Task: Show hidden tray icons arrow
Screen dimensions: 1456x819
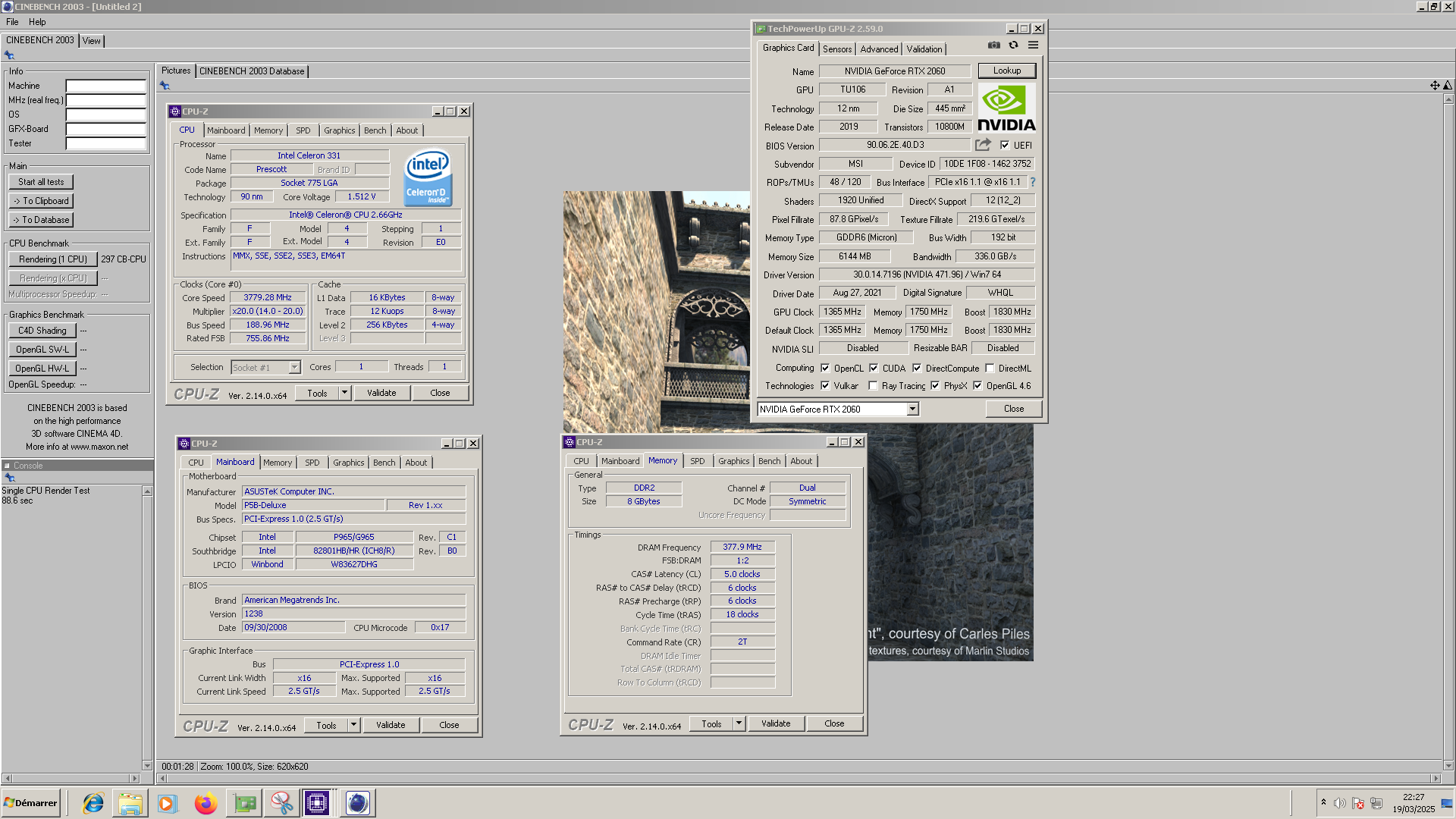Action: pos(1323,802)
